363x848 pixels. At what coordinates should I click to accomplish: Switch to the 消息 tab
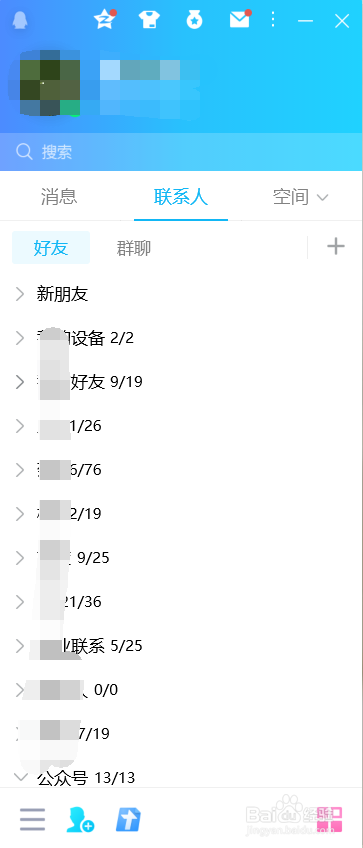tap(59, 197)
